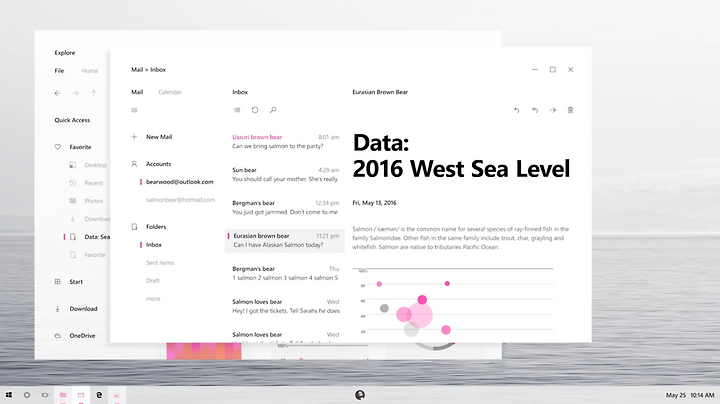Click the 'Eurasian Brown Bear' sender header
720x404 pixels.
[380, 92]
